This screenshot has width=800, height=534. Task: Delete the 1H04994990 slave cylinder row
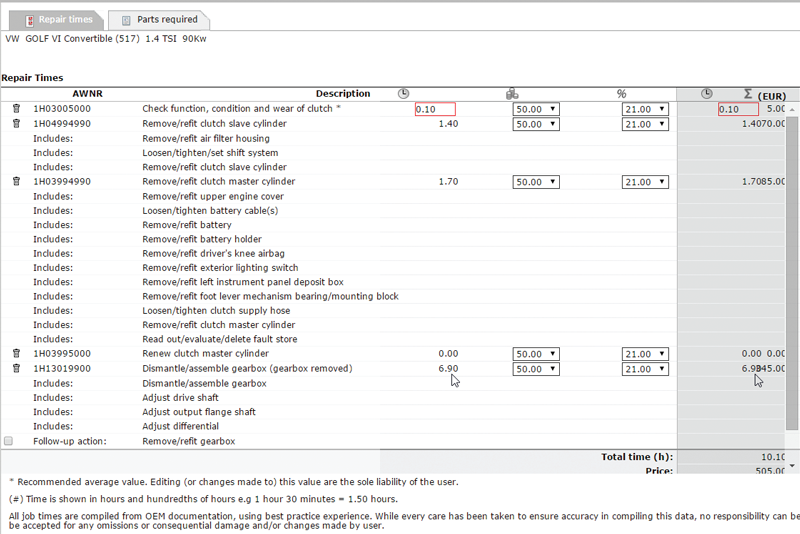pyautogui.click(x=16, y=123)
